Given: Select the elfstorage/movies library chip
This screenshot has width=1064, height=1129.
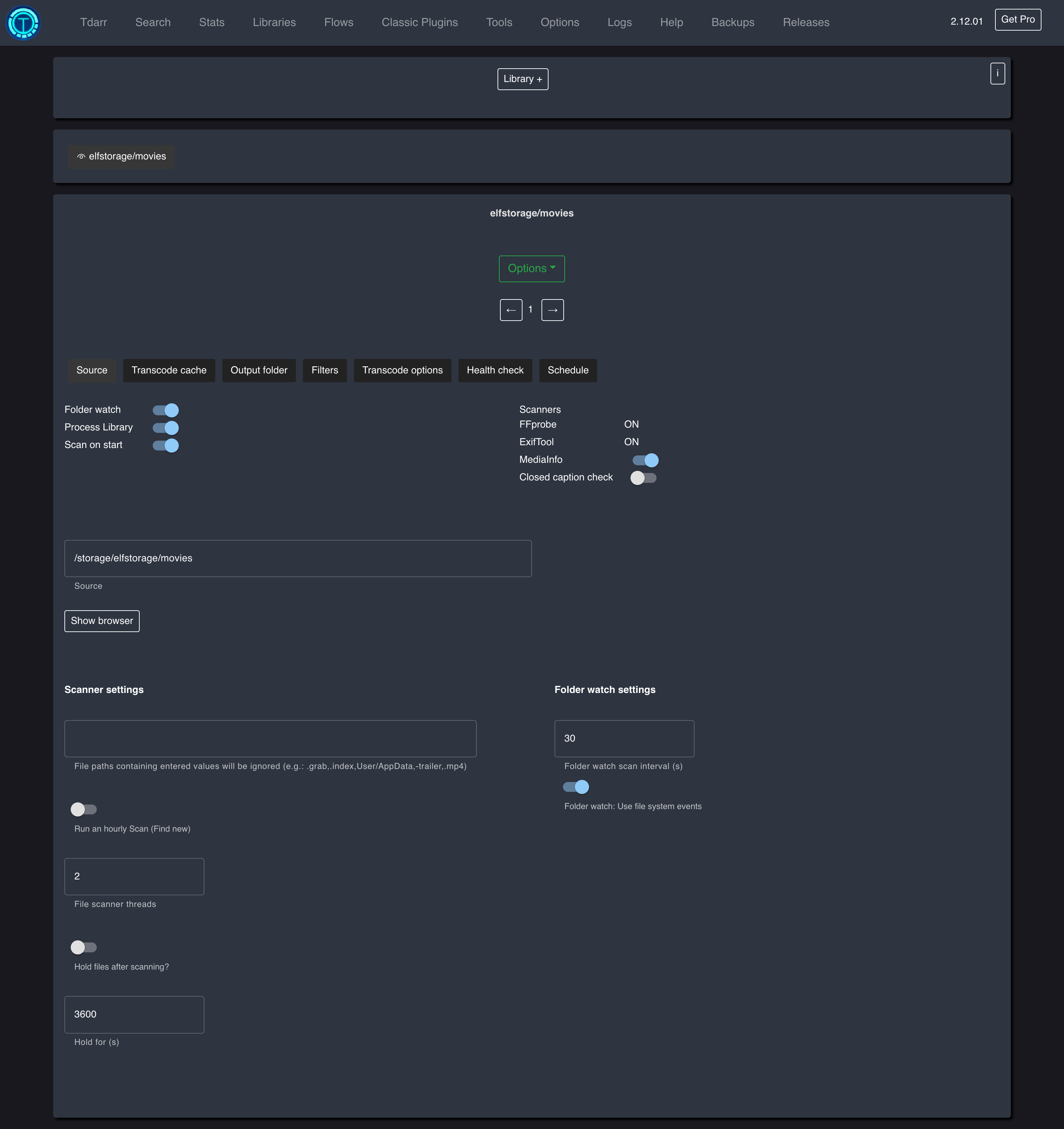Looking at the screenshot, I should point(121,157).
